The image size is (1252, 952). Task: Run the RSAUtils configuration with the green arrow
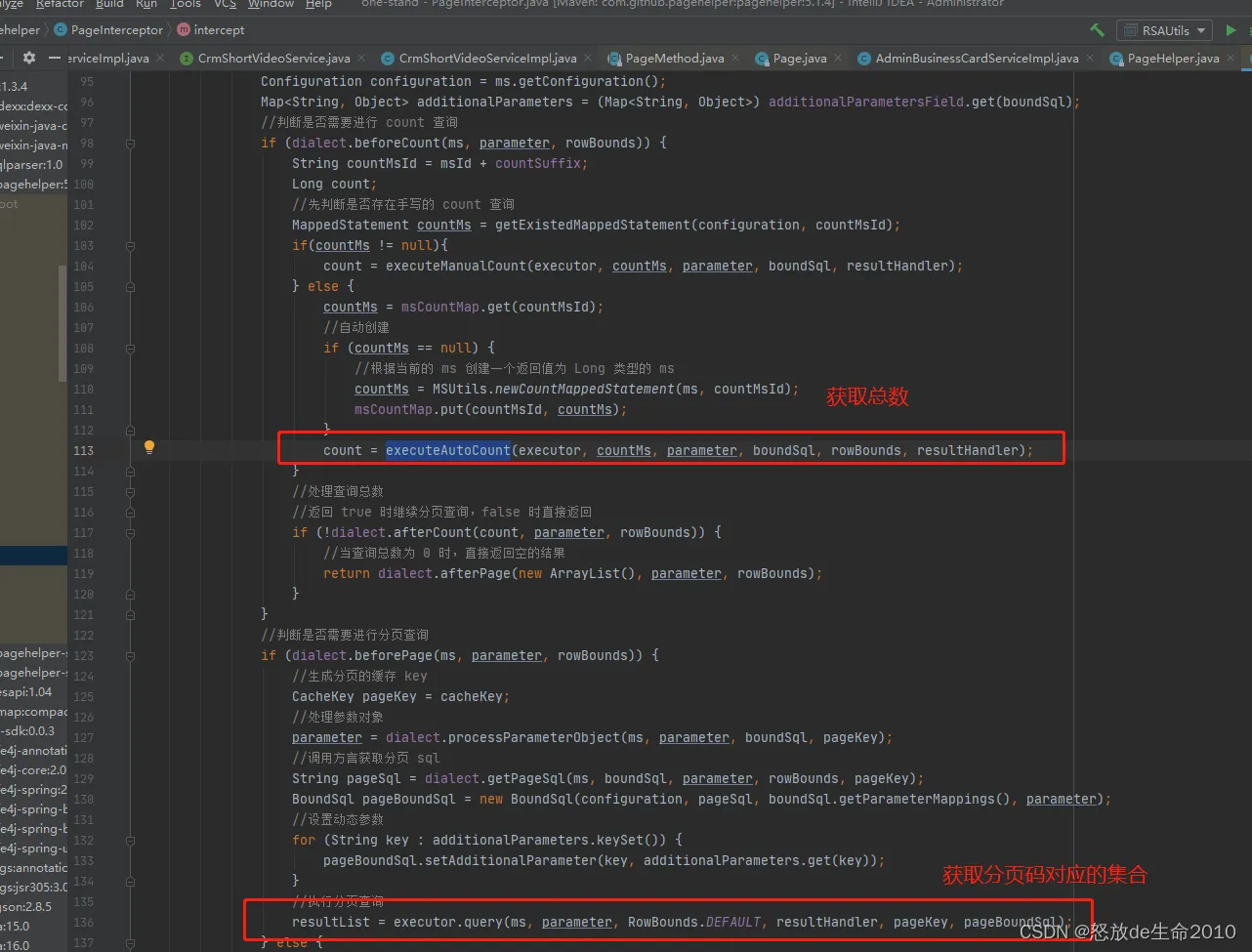pyautogui.click(x=1231, y=30)
